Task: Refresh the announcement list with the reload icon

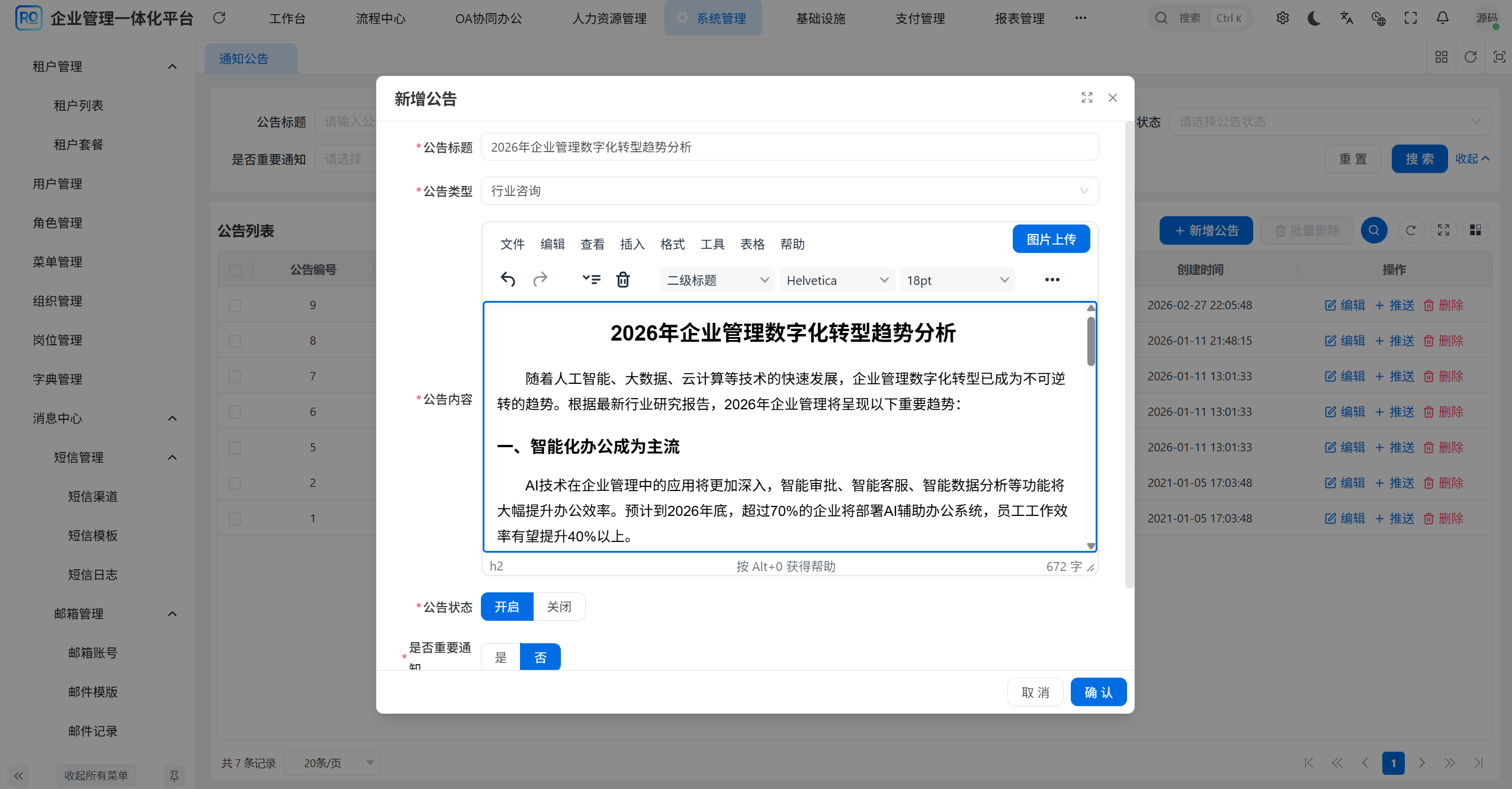Action: point(1411,230)
